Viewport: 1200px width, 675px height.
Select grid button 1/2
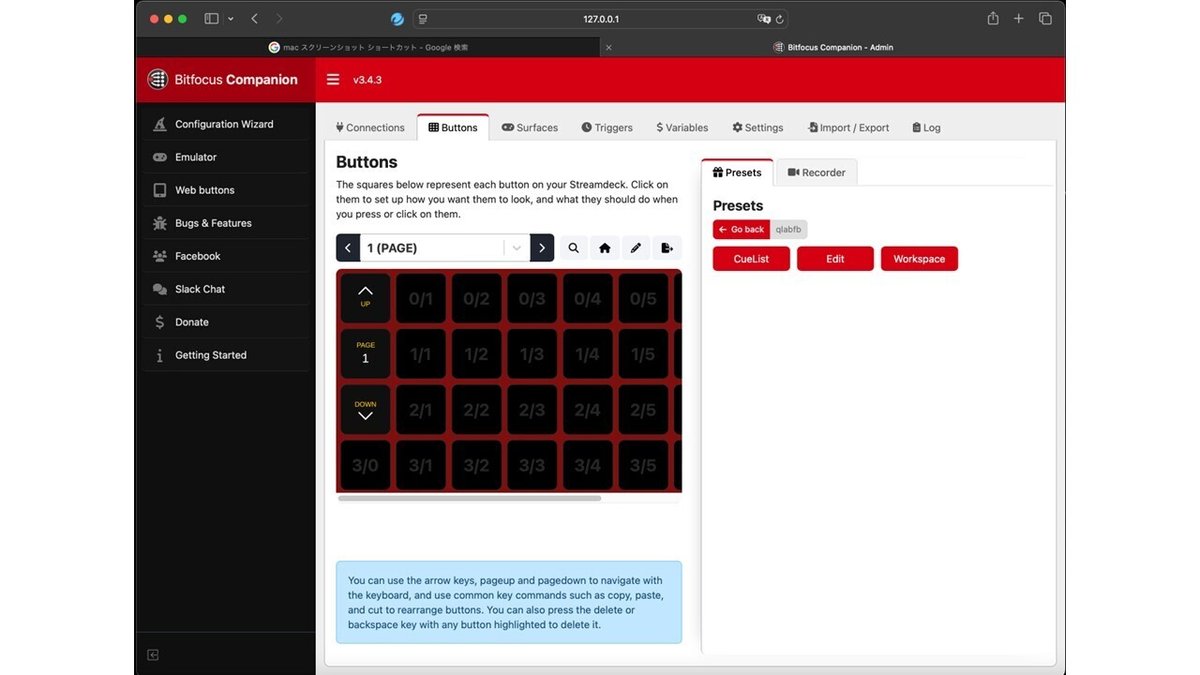476,354
